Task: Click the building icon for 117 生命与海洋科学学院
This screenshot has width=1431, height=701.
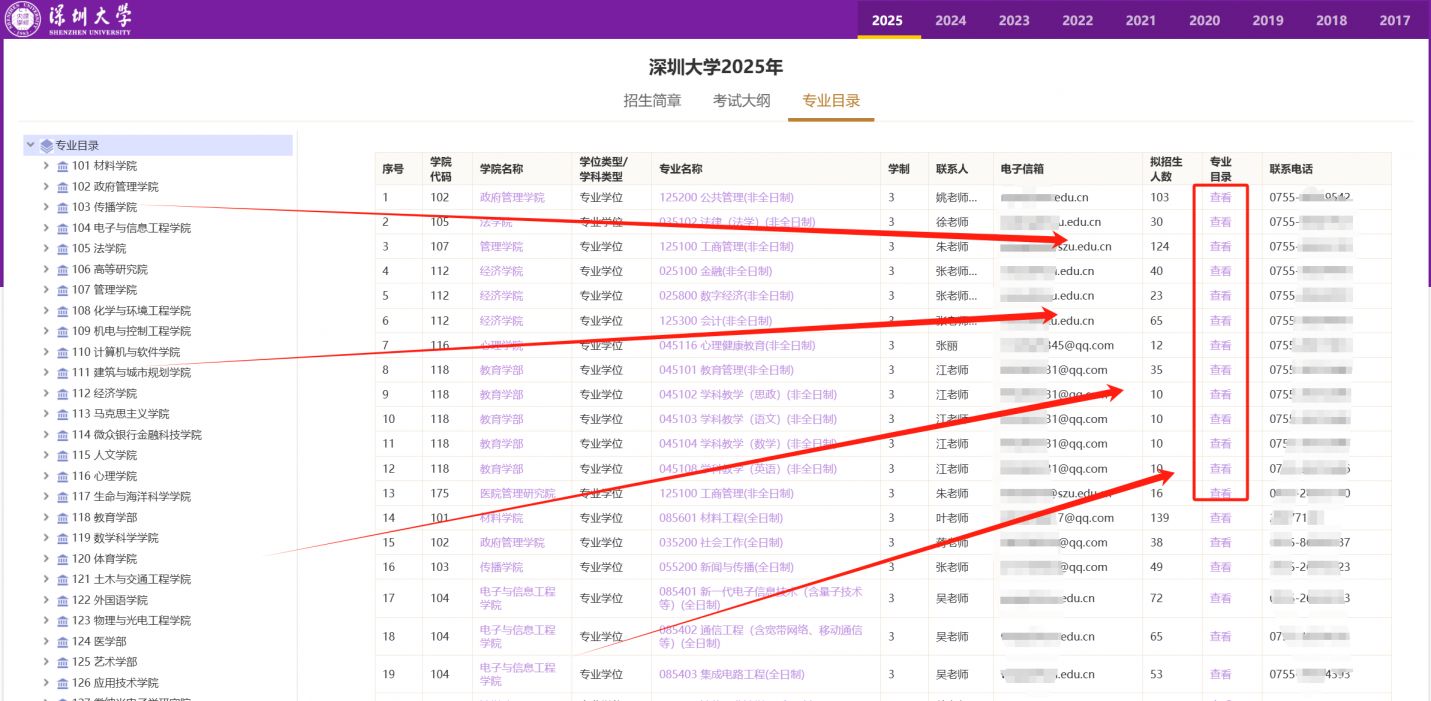Action: pyautogui.click(x=63, y=497)
